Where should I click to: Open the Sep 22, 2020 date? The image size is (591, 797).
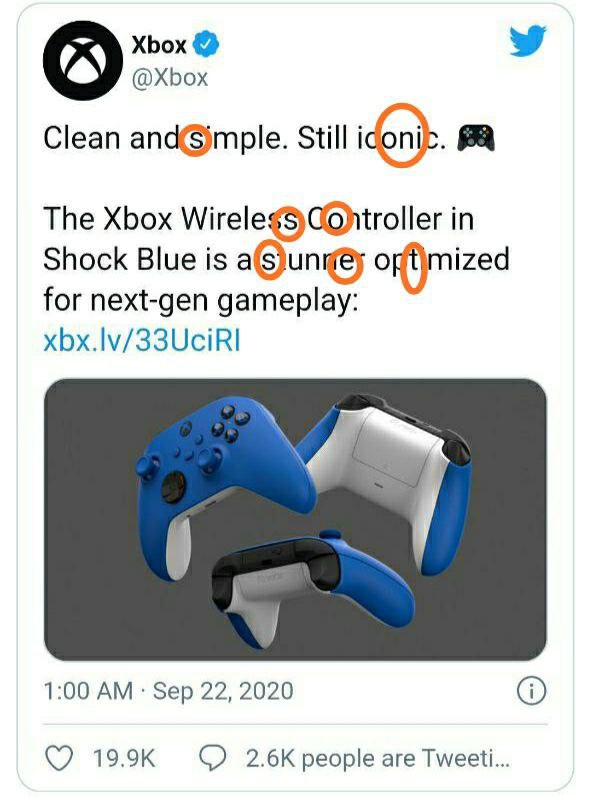click(223, 691)
